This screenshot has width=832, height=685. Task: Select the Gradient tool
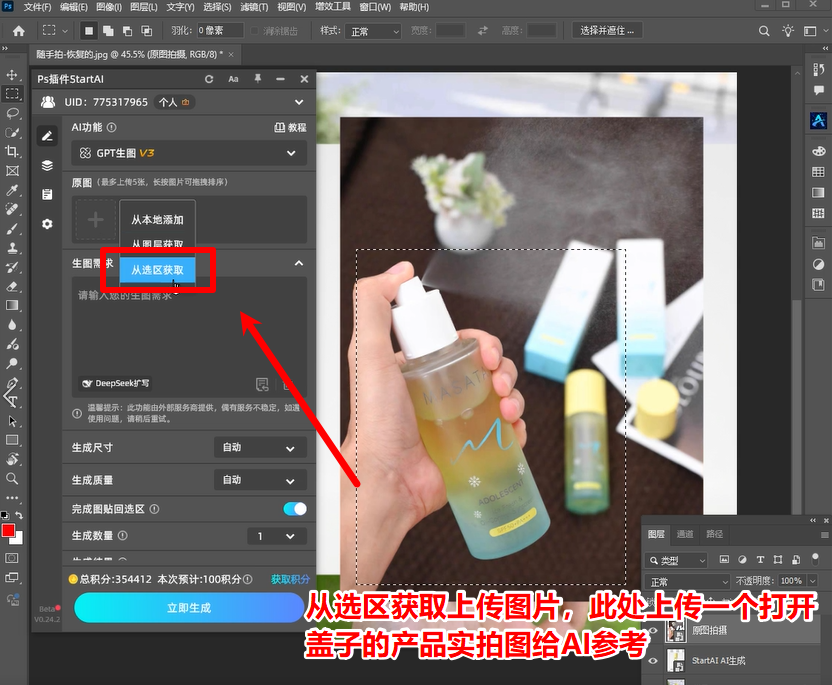pos(12,306)
